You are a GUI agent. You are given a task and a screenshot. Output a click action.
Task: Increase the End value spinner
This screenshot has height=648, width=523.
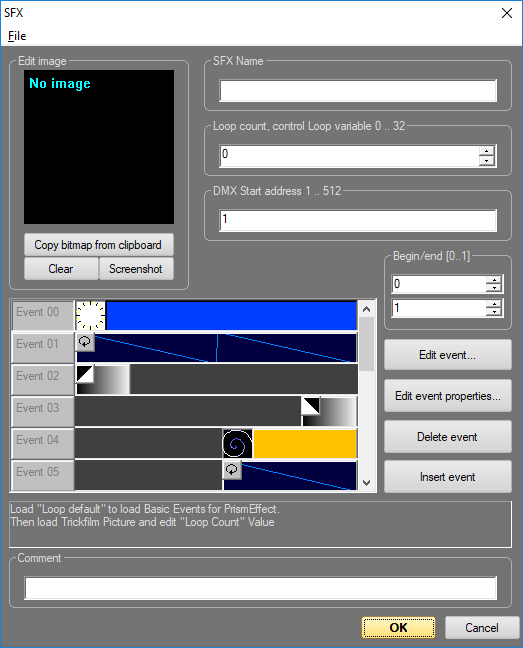pos(494,304)
